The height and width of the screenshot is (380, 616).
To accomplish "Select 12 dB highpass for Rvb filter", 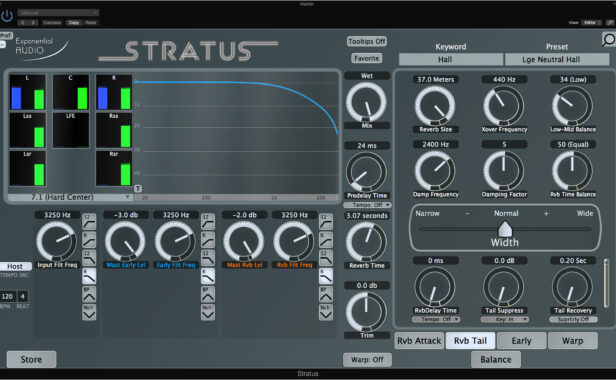I will (x=326, y=222).
